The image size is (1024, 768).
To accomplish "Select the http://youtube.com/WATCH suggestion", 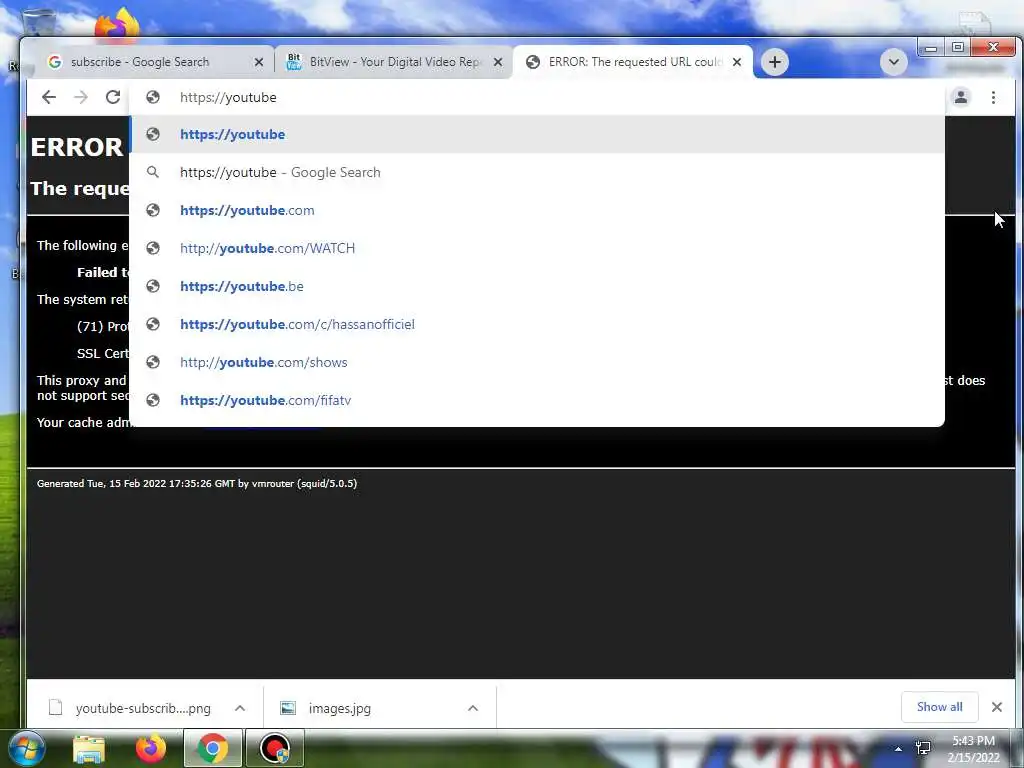I will 537,248.
